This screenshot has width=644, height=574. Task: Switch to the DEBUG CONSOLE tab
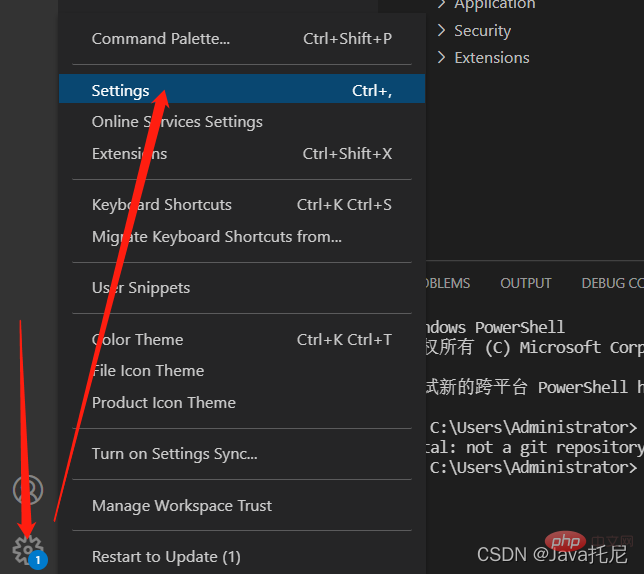pos(612,283)
